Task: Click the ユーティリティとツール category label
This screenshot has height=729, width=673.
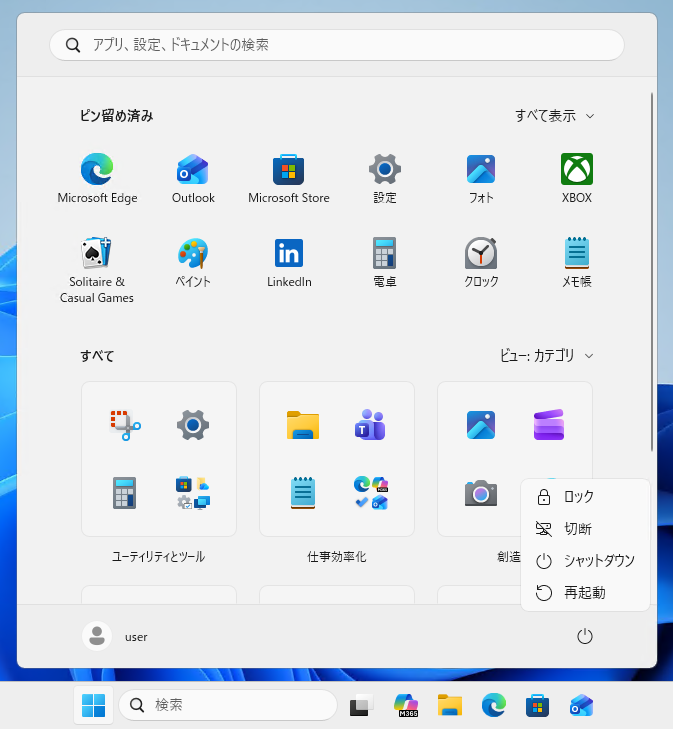Action: click(x=158, y=557)
